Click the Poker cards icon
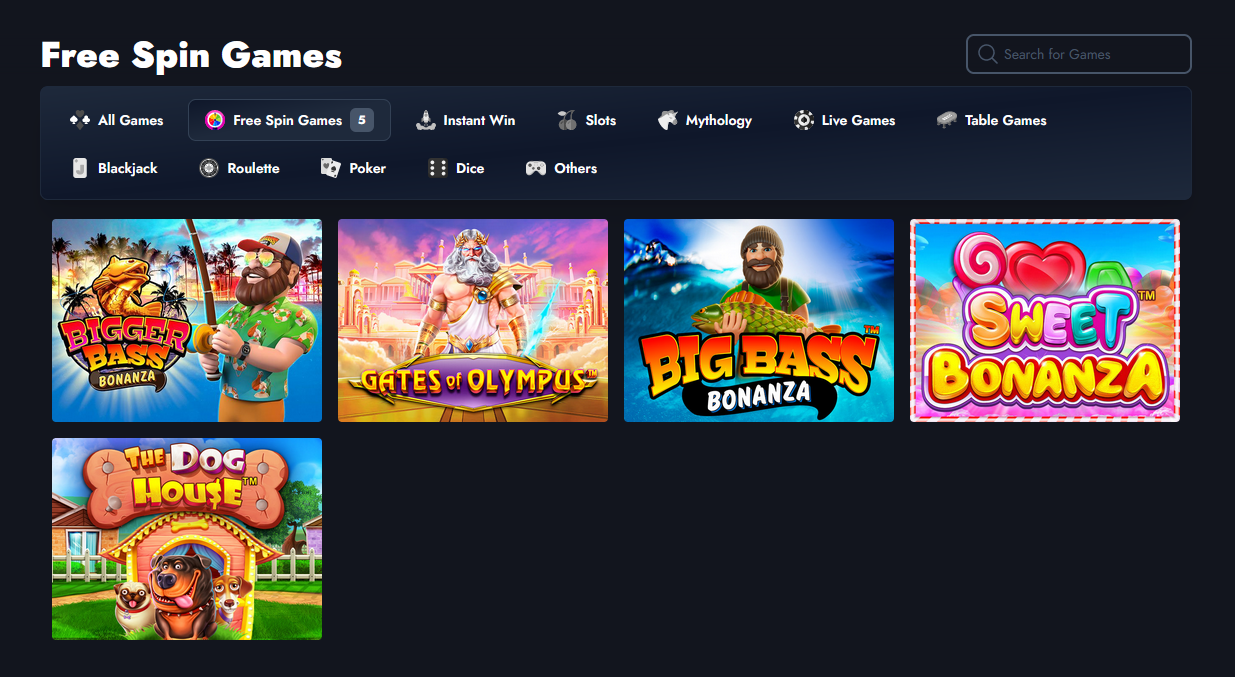1235x677 pixels. (331, 168)
